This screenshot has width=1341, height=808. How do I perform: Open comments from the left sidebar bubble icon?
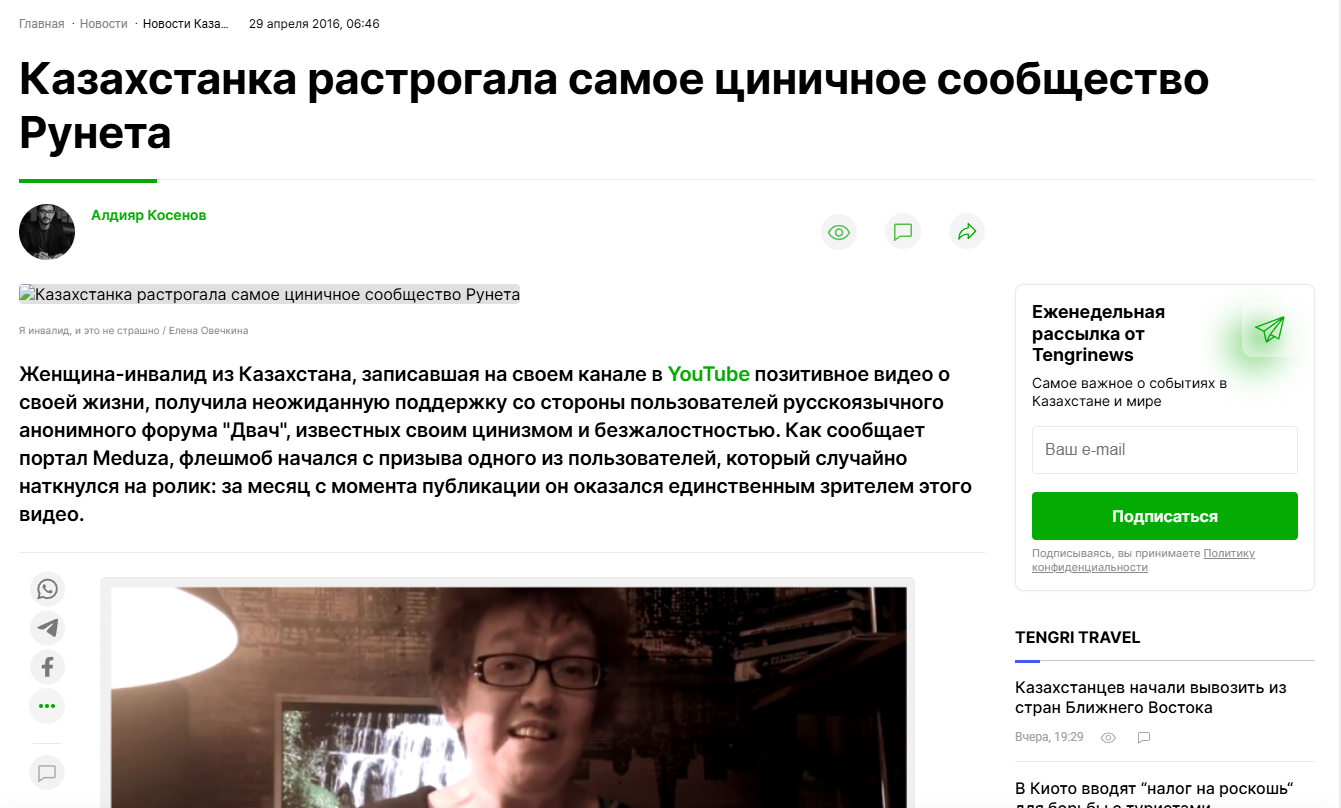(47, 772)
